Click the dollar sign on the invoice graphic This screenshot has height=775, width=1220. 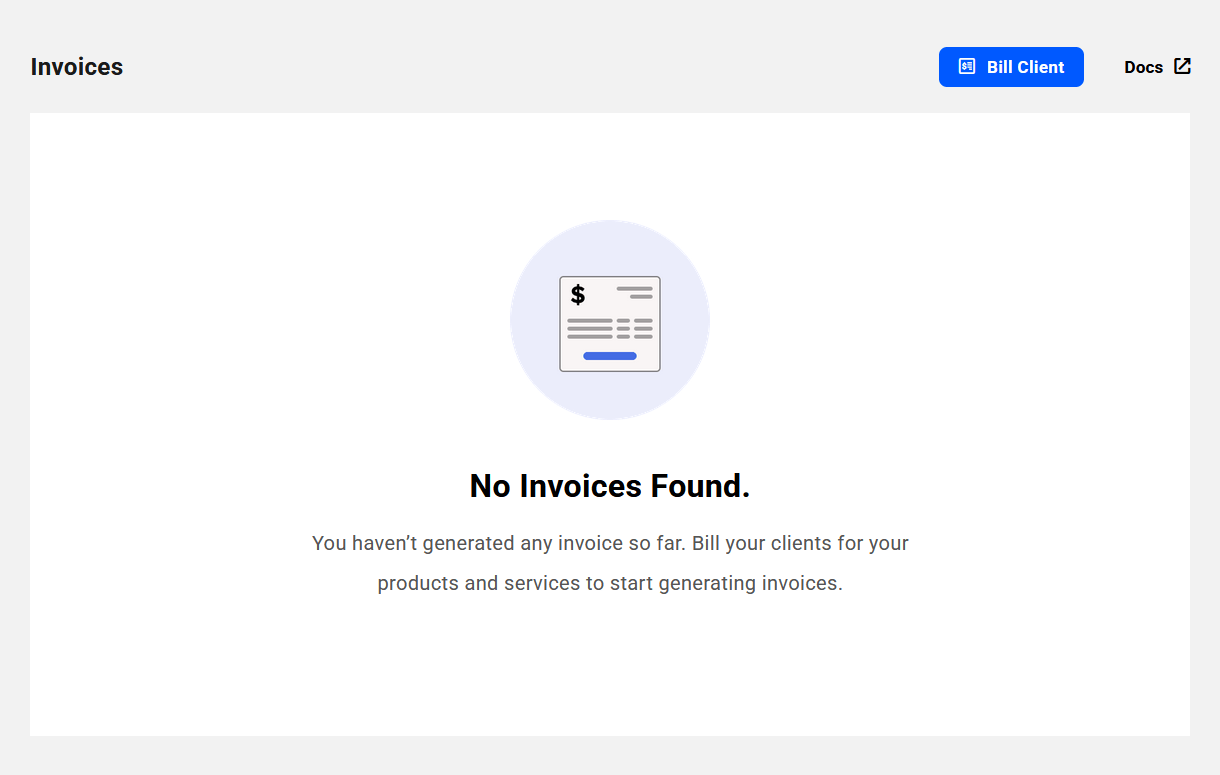pos(578,295)
